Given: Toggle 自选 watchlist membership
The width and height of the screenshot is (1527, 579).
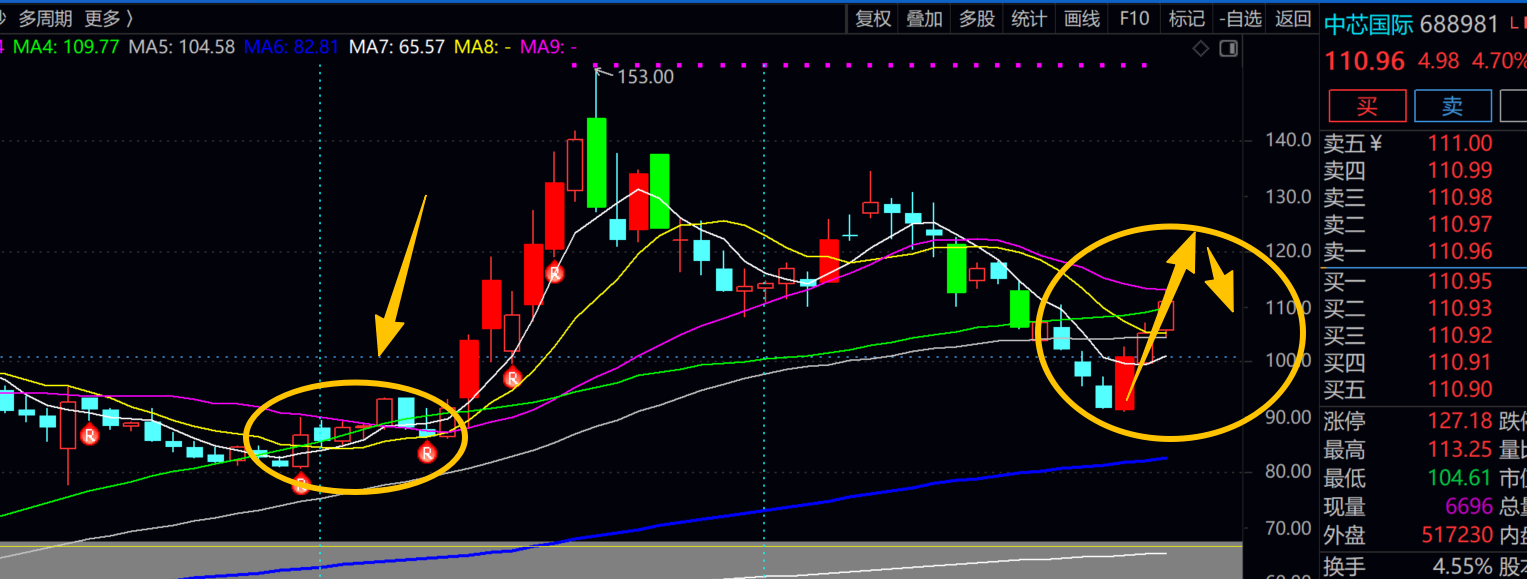Looking at the screenshot, I should (1240, 18).
